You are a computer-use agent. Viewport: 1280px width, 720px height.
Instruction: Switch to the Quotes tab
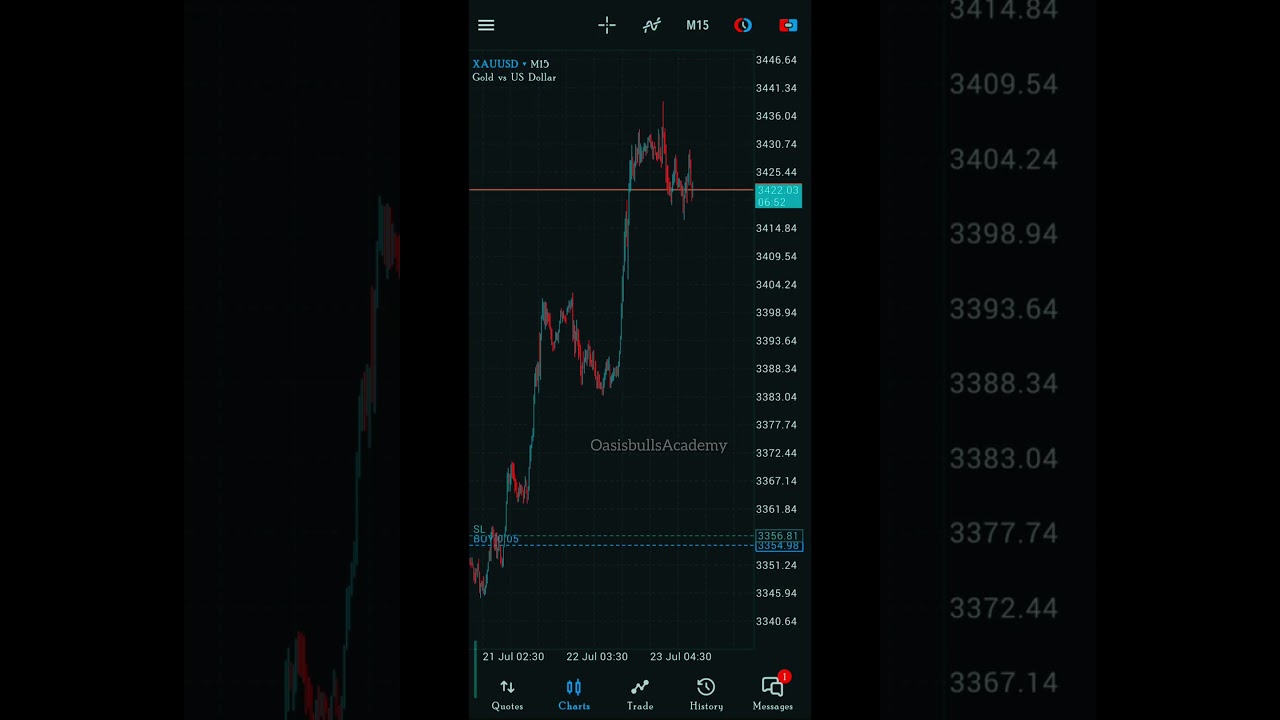[x=507, y=694]
